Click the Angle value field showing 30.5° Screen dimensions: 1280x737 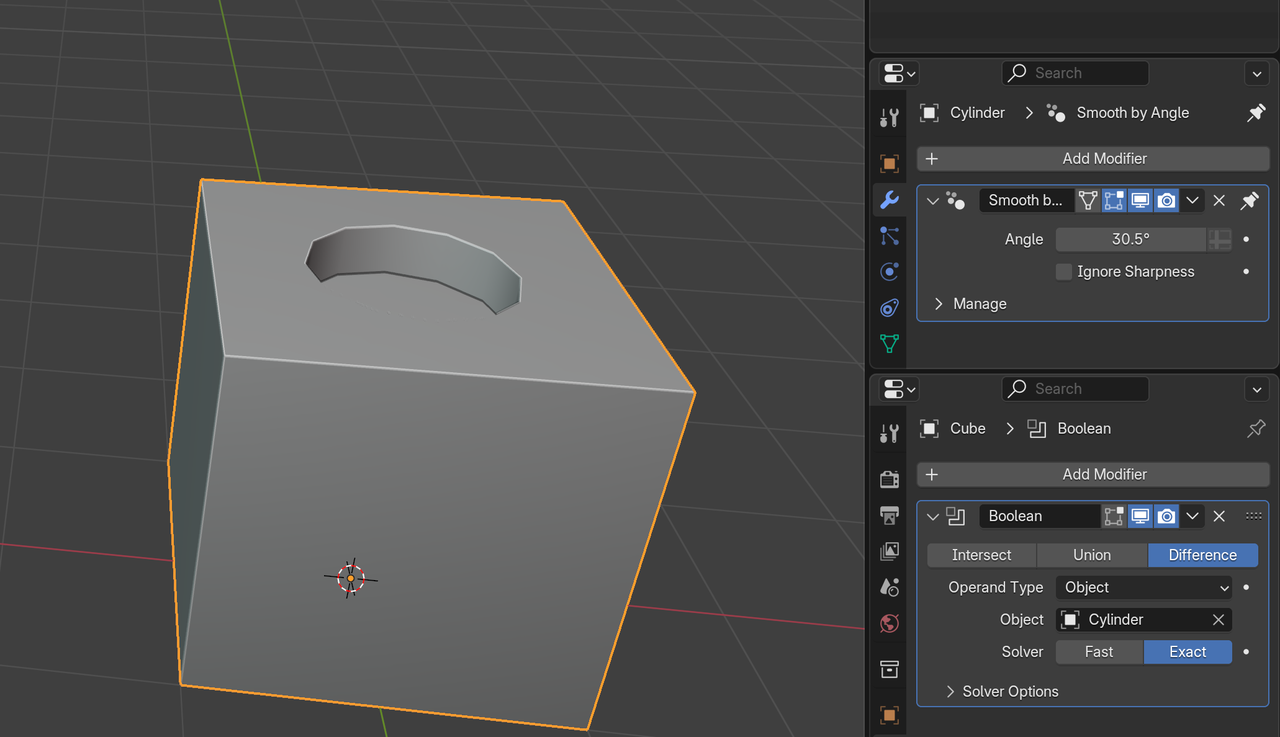click(x=1131, y=239)
